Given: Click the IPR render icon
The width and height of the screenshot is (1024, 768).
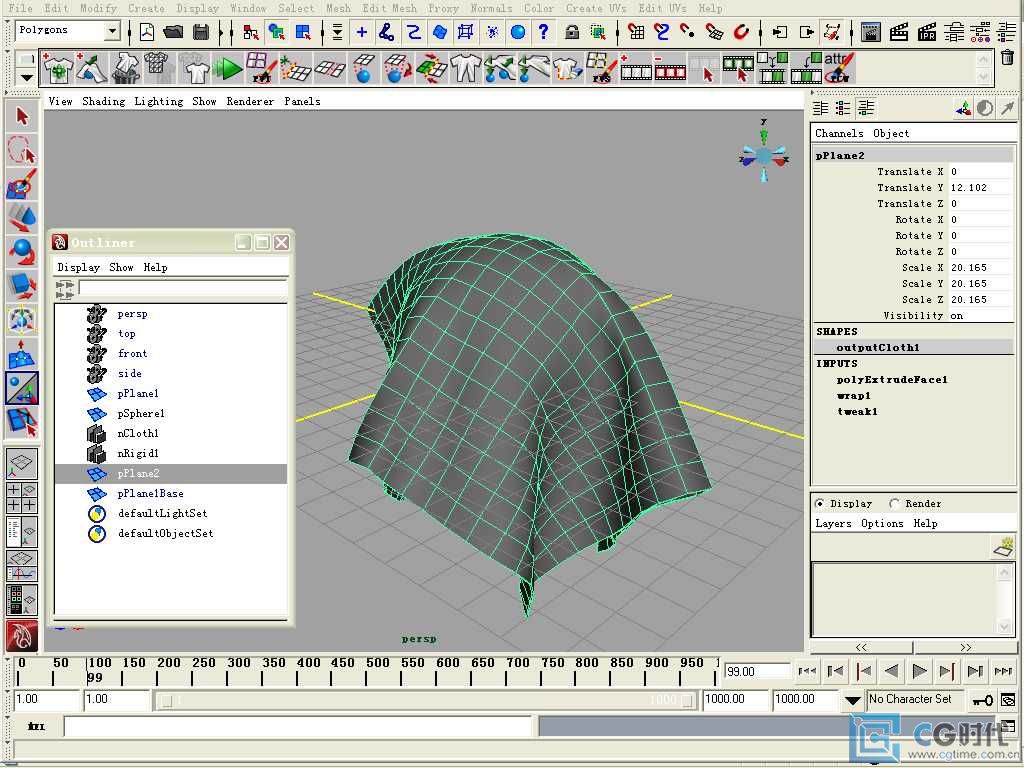Looking at the screenshot, I should click(927, 31).
